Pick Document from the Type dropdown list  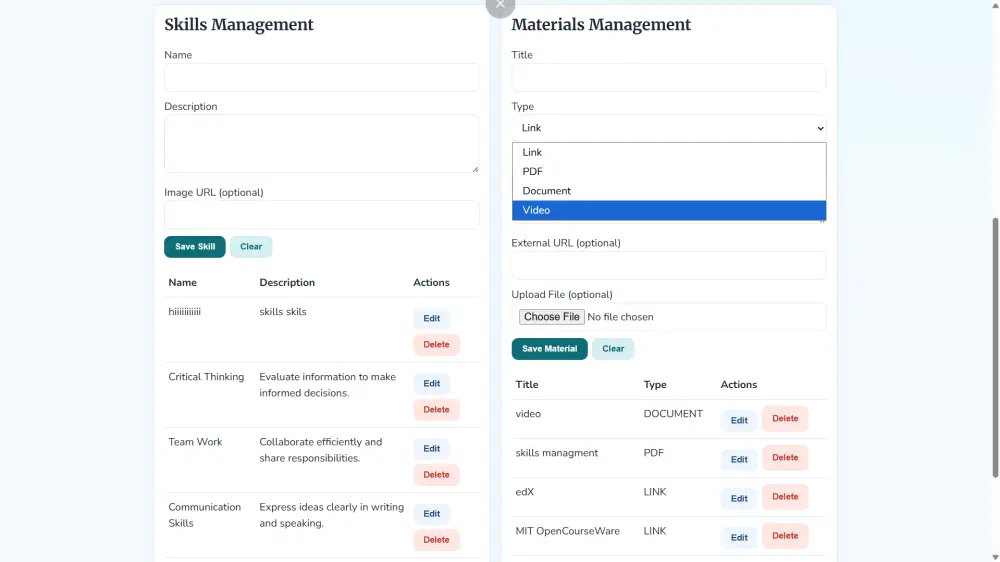point(668,191)
